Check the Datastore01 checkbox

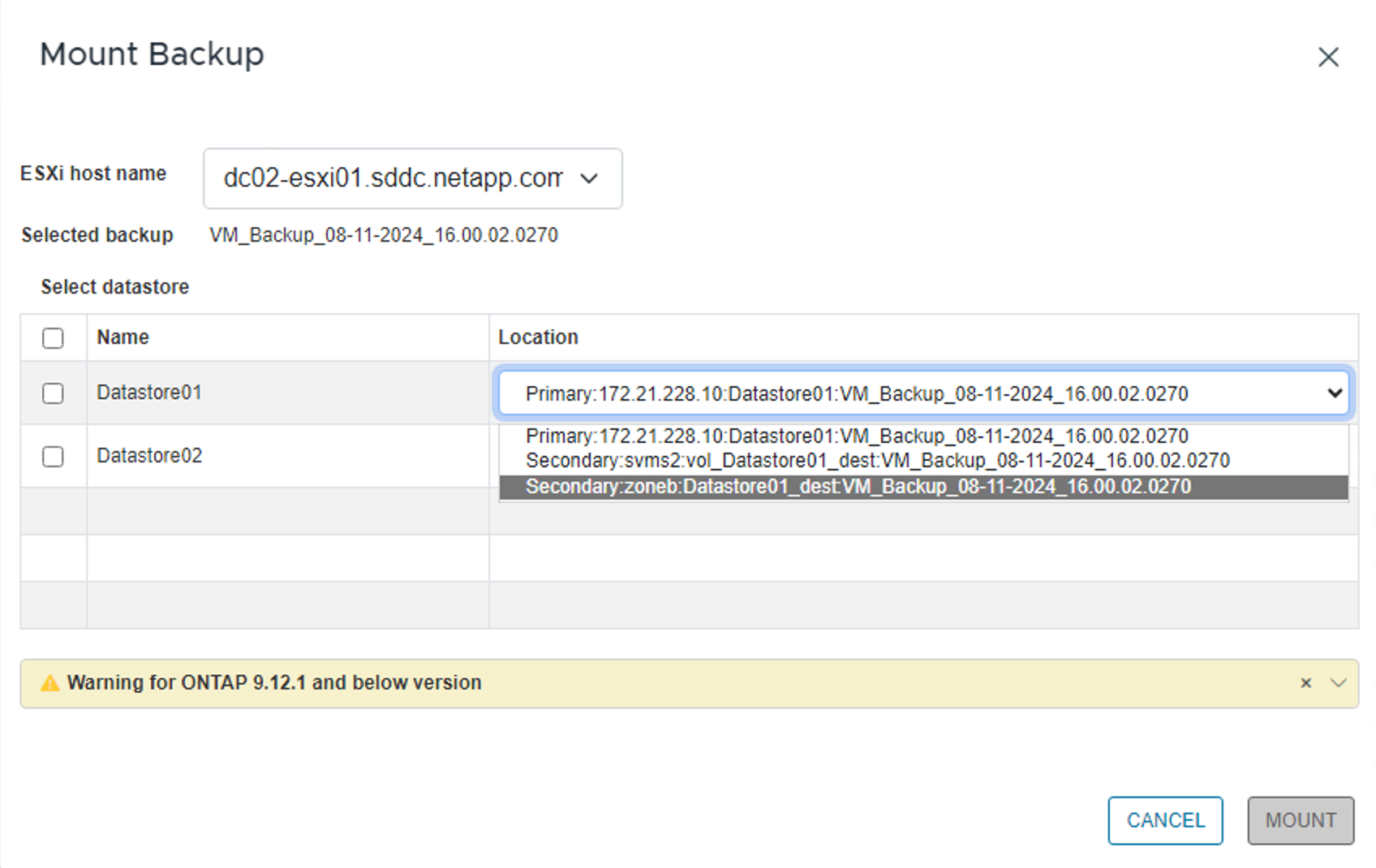pyautogui.click(x=53, y=393)
